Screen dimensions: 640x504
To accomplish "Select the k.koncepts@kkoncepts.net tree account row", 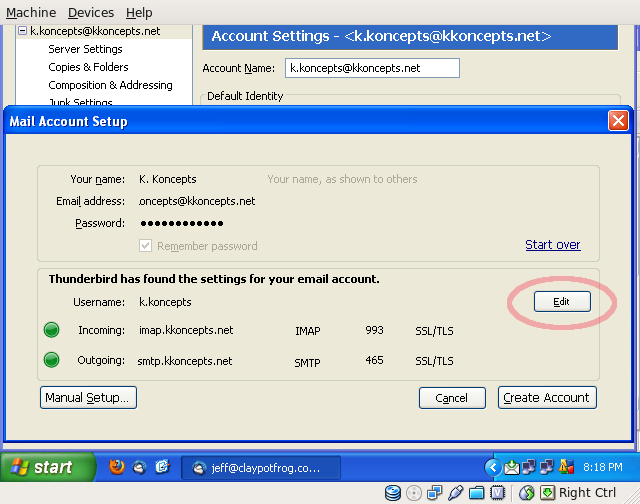I will click(x=95, y=31).
